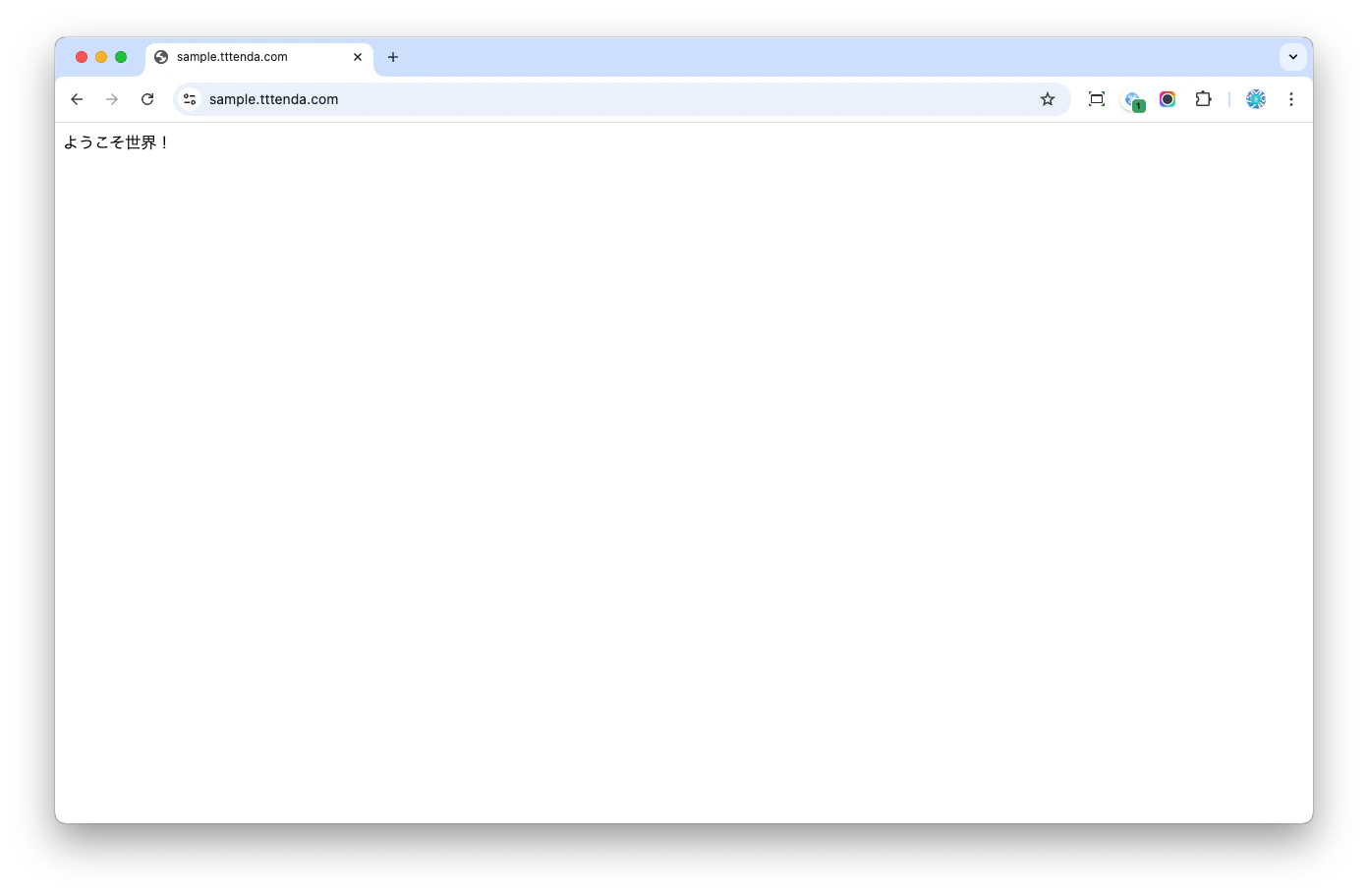The image size is (1368, 896).
Task: Open the blue extension with the 1 badge
Action: click(1132, 98)
